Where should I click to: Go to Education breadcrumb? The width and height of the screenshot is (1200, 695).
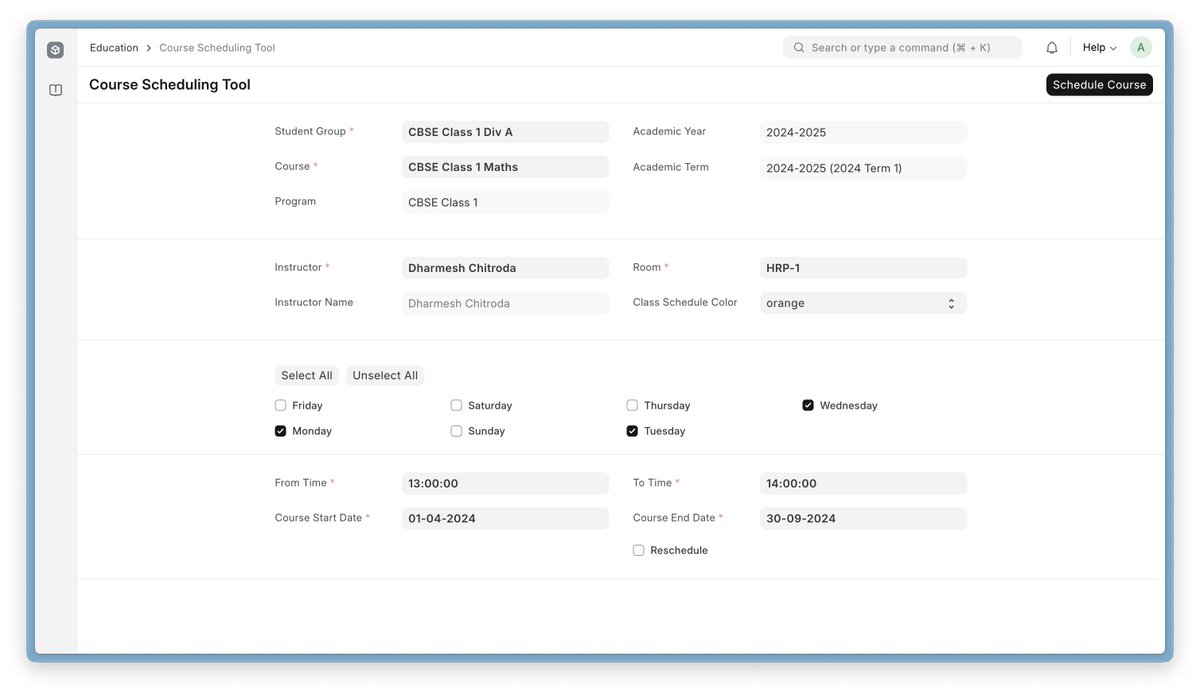[x=114, y=48]
